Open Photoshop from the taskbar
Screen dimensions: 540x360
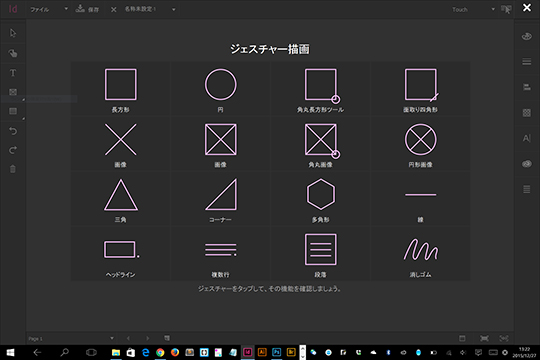click(277, 352)
